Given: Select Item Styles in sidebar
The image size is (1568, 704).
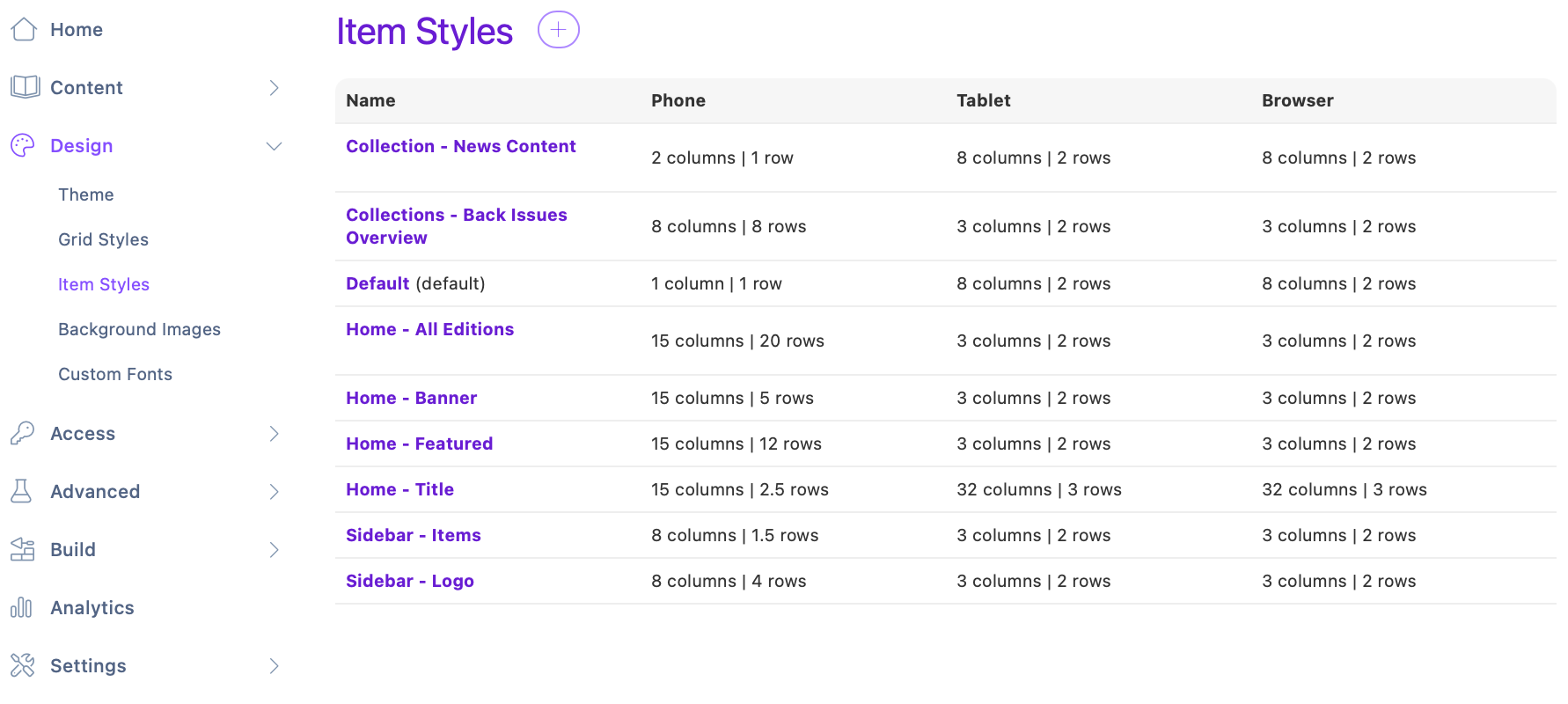Looking at the screenshot, I should pyautogui.click(x=104, y=284).
